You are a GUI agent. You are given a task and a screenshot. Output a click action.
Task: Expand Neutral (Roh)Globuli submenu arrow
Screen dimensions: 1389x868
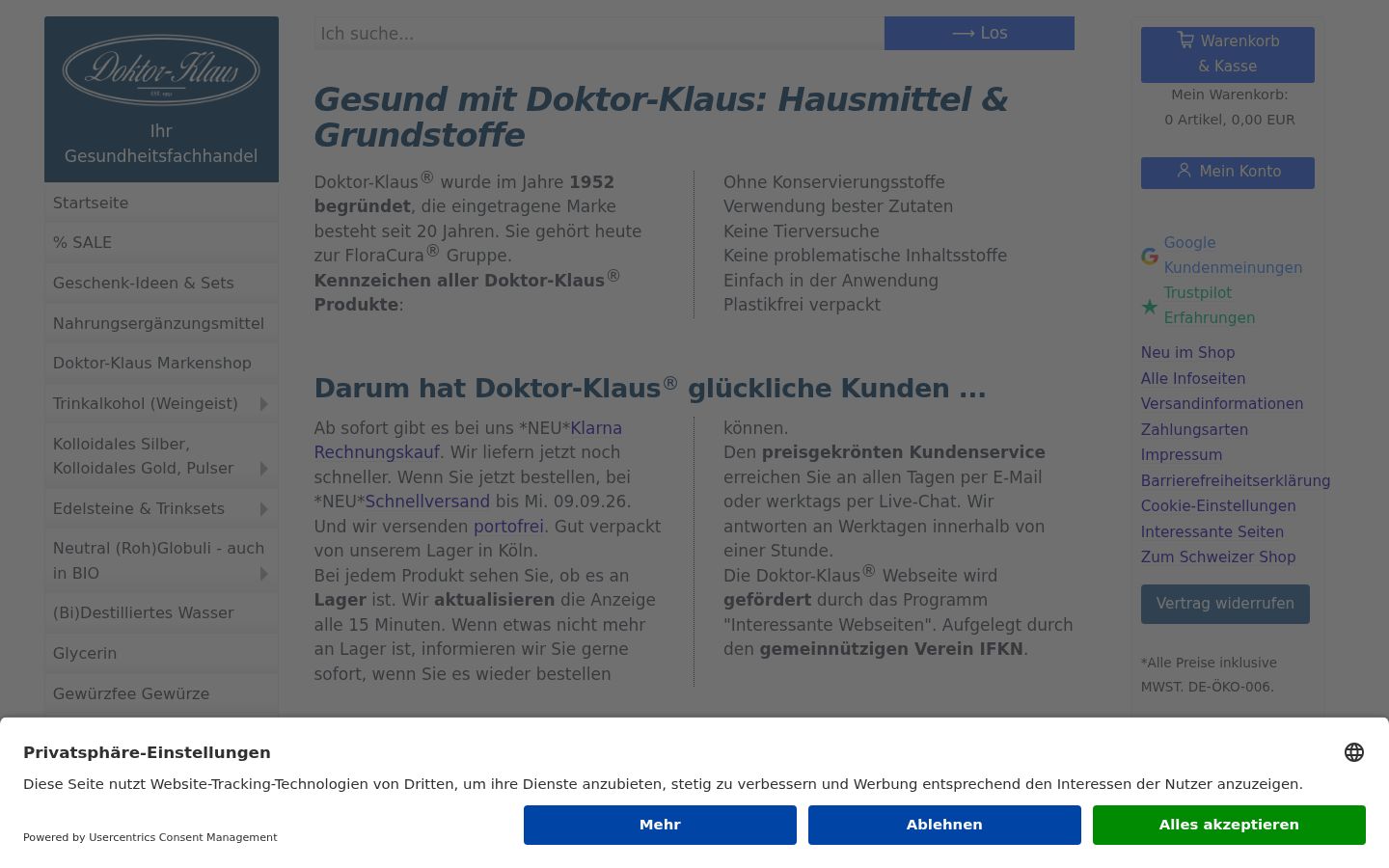[263, 574]
